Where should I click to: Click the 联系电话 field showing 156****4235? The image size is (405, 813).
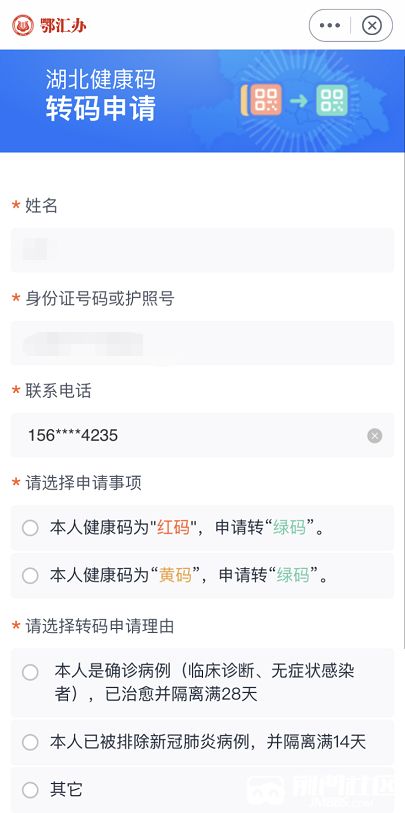202,436
